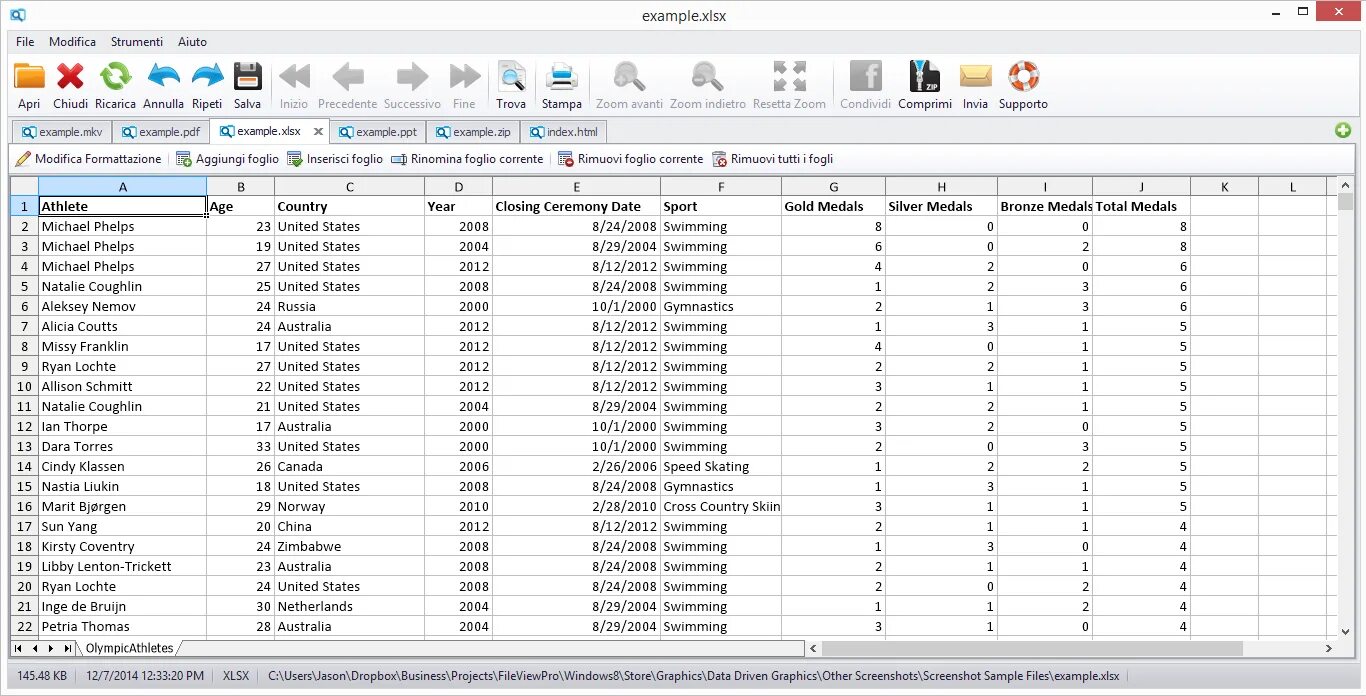The width and height of the screenshot is (1366, 696).
Task: Open the Trova search tool
Action: coord(511,76)
